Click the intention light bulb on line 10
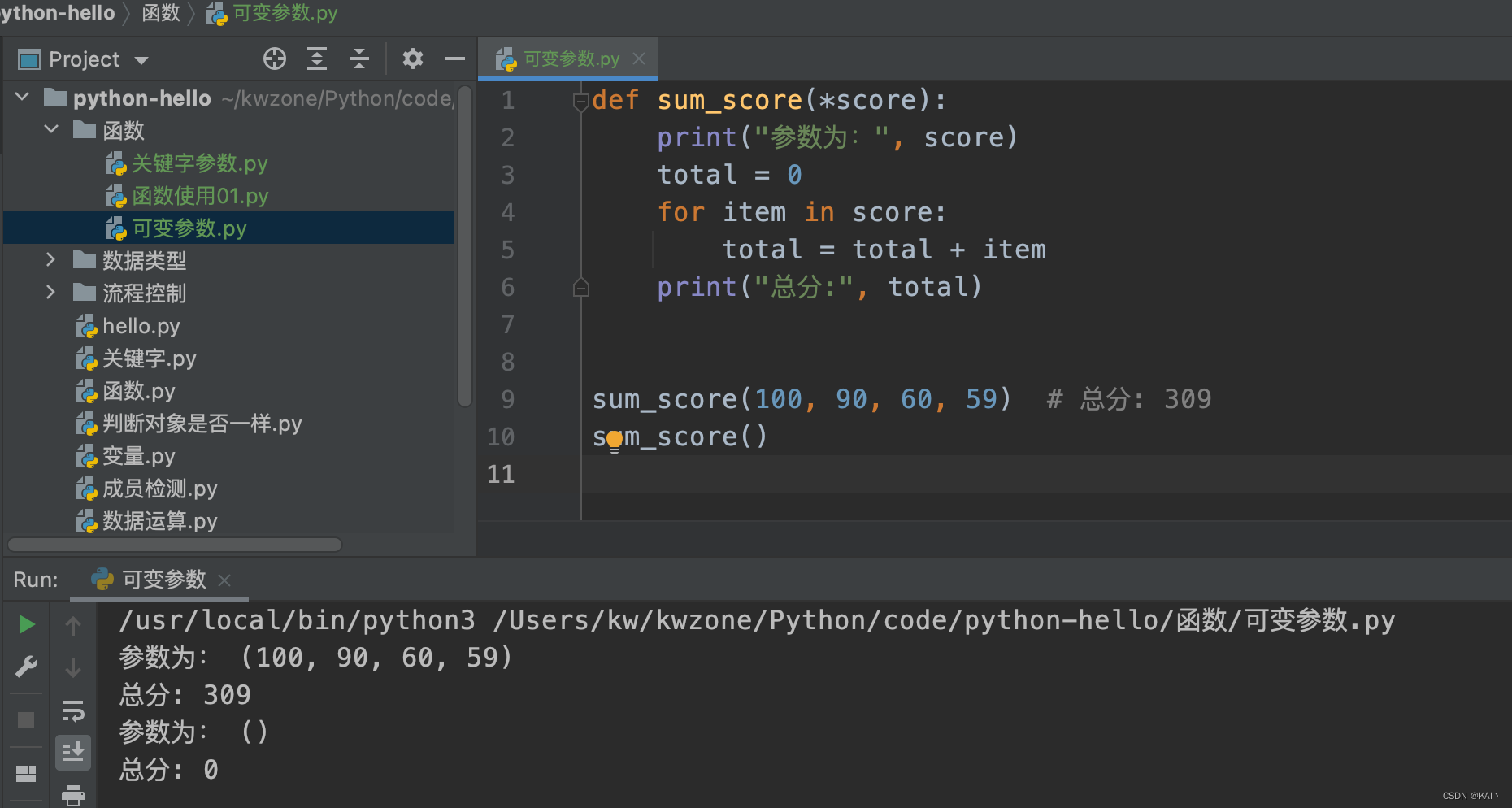The height and width of the screenshot is (808, 1512). [615, 441]
